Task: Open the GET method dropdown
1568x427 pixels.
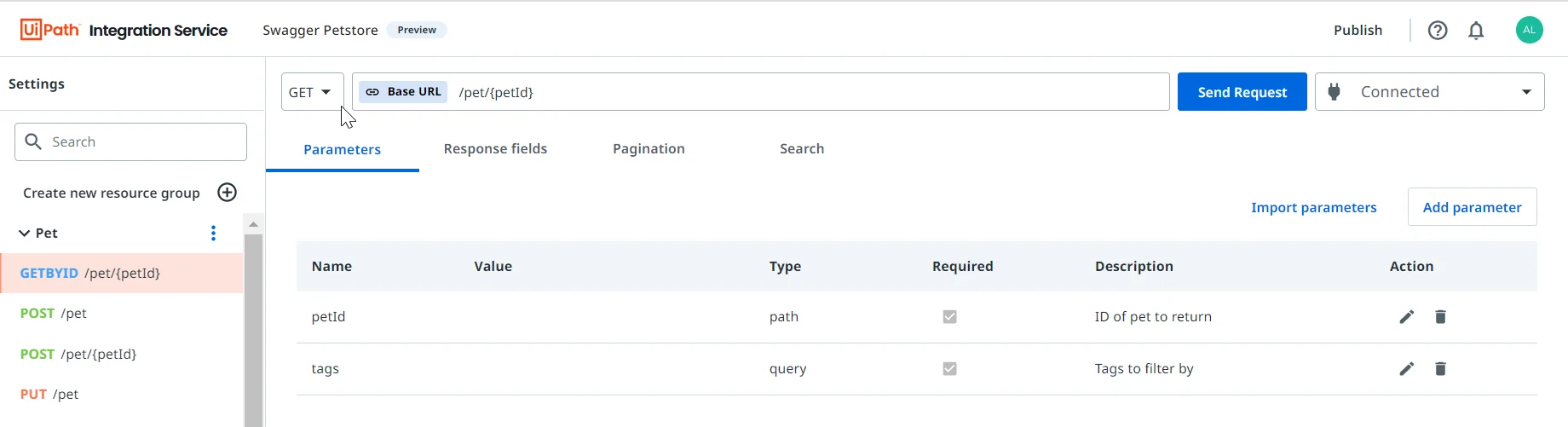Action: [312, 92]
